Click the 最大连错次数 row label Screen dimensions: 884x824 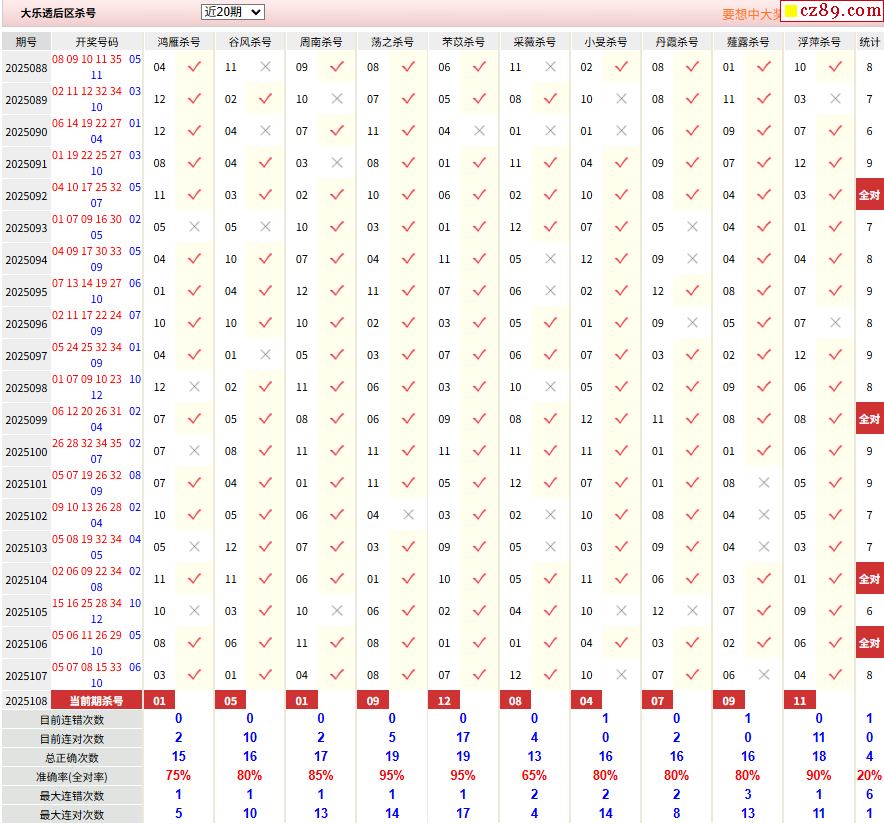[72, 795]
